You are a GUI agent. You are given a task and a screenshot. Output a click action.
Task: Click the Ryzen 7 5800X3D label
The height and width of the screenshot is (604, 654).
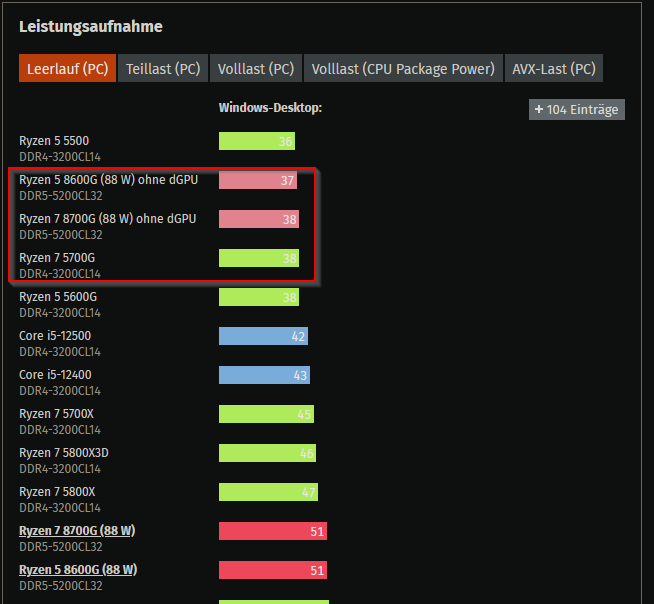coord(64,453)
